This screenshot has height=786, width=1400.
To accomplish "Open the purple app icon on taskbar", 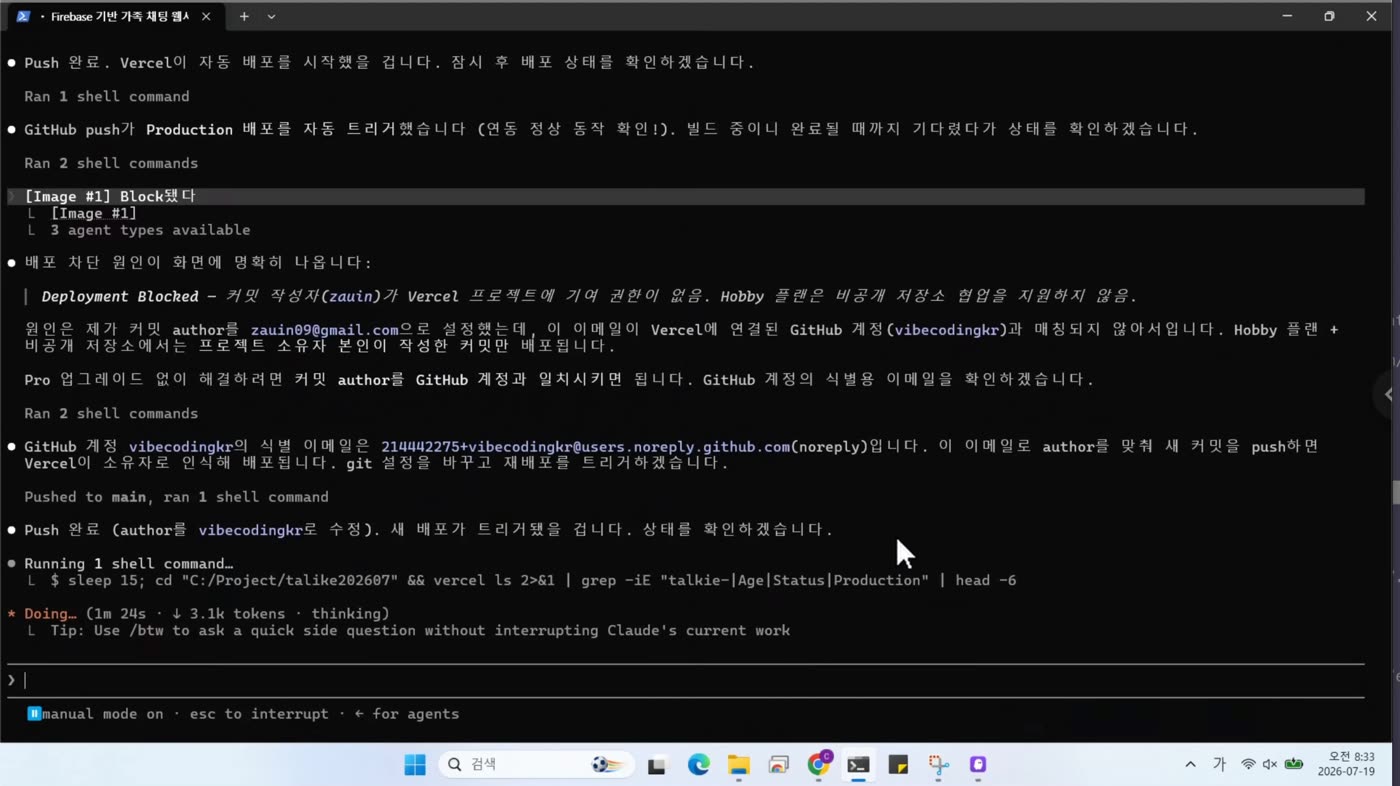I will click(978, 765).
